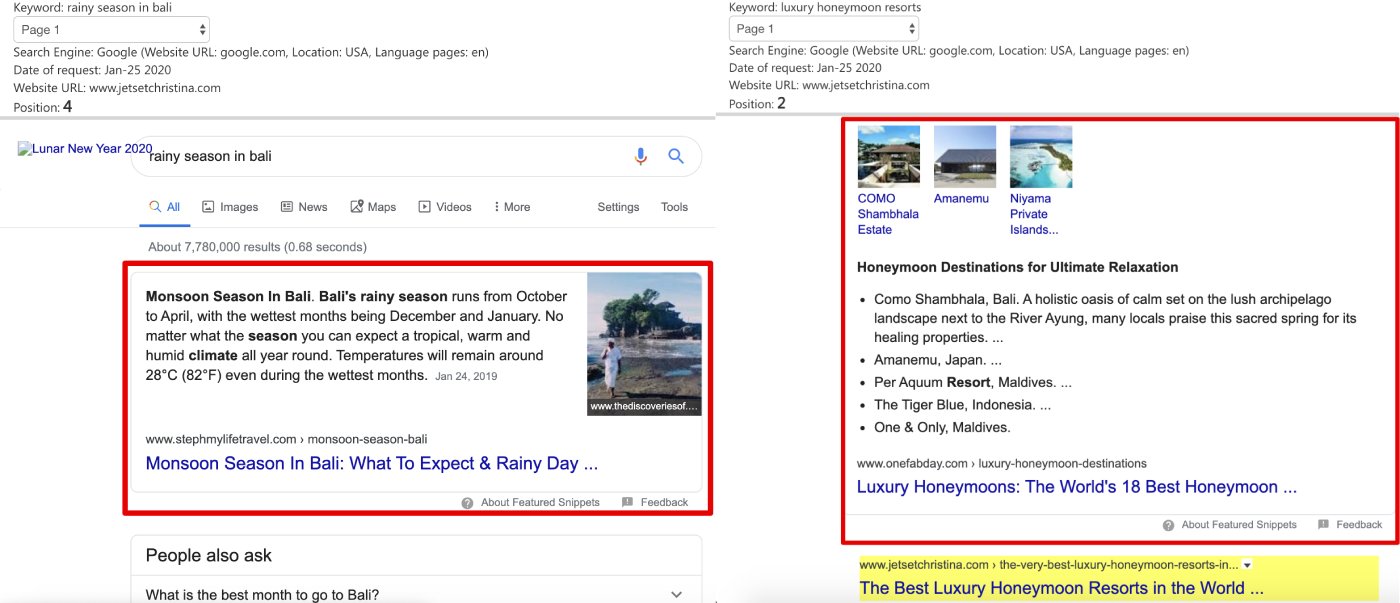This screenshot has height=603, width=1400.
Task: Click the COMO Shambhala Estate thumbnail
Action: (x=888, y=156)
